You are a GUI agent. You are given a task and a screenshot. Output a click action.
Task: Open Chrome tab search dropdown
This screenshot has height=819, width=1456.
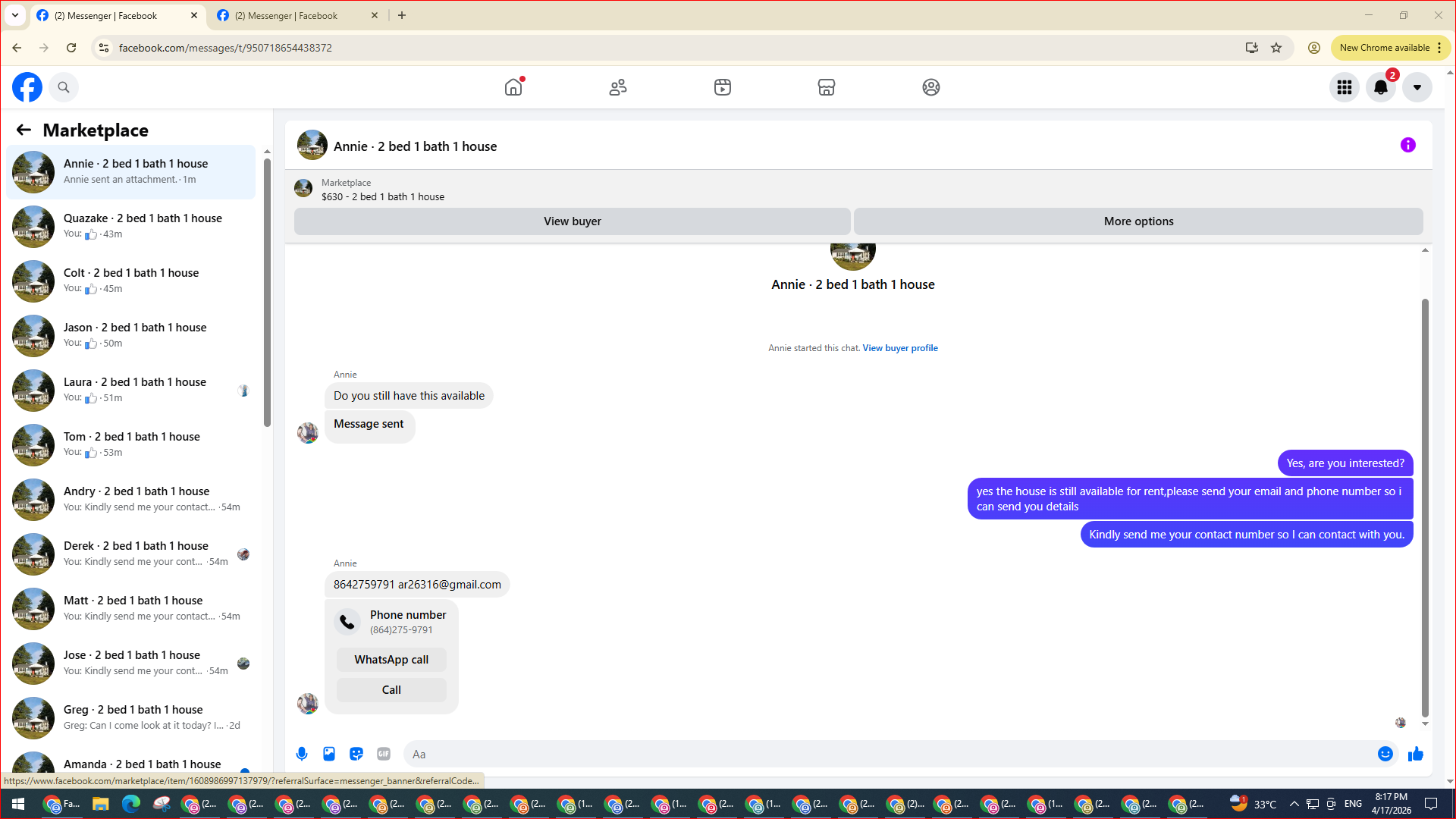(x=14, y=15)
